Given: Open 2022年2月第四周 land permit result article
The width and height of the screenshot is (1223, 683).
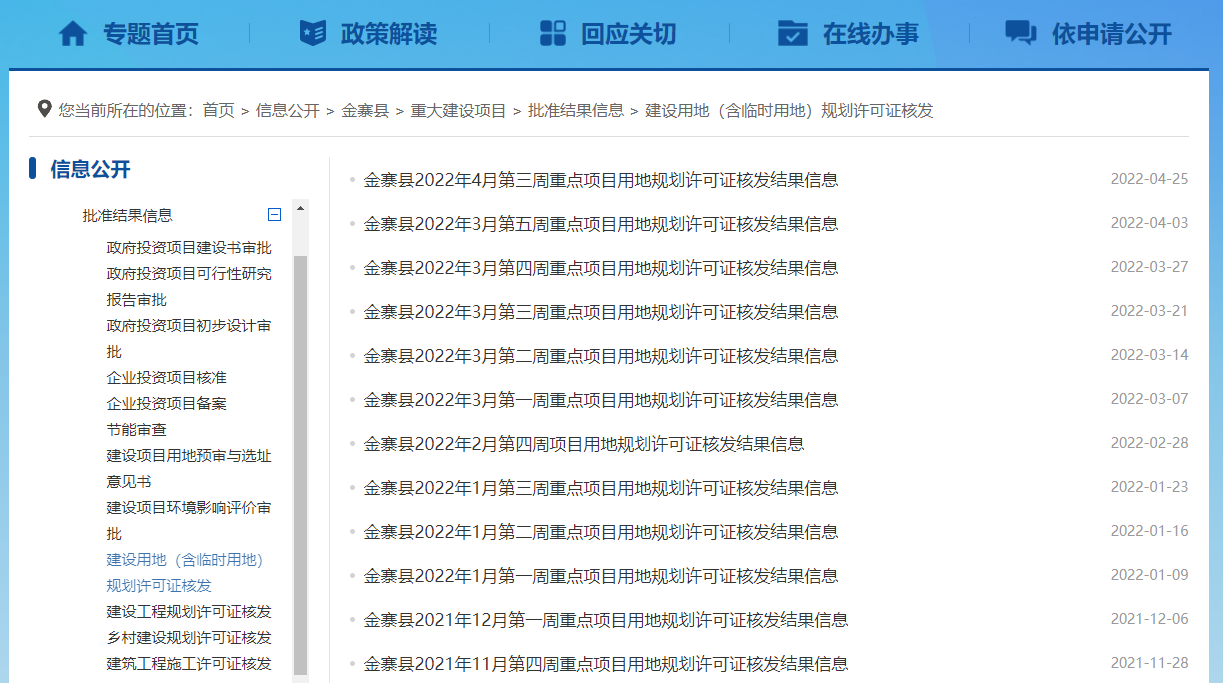Looking at the screenshot, I should (x=584, y=444).
